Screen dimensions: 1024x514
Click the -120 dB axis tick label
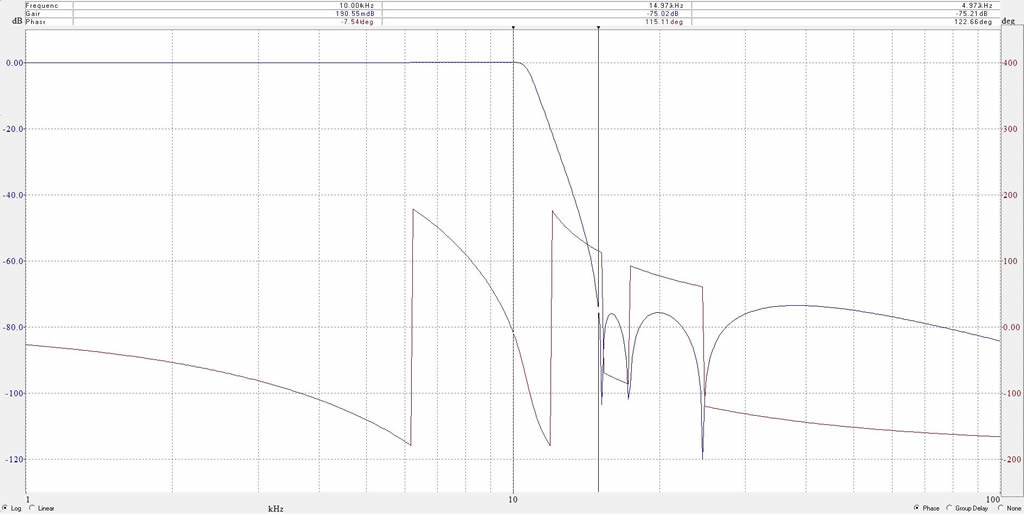click(15, 459)
